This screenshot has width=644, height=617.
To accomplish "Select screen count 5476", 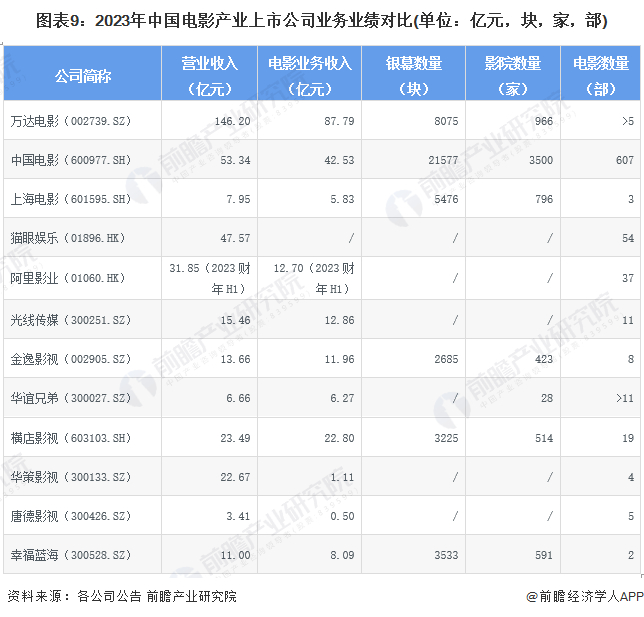I will 446,199.
